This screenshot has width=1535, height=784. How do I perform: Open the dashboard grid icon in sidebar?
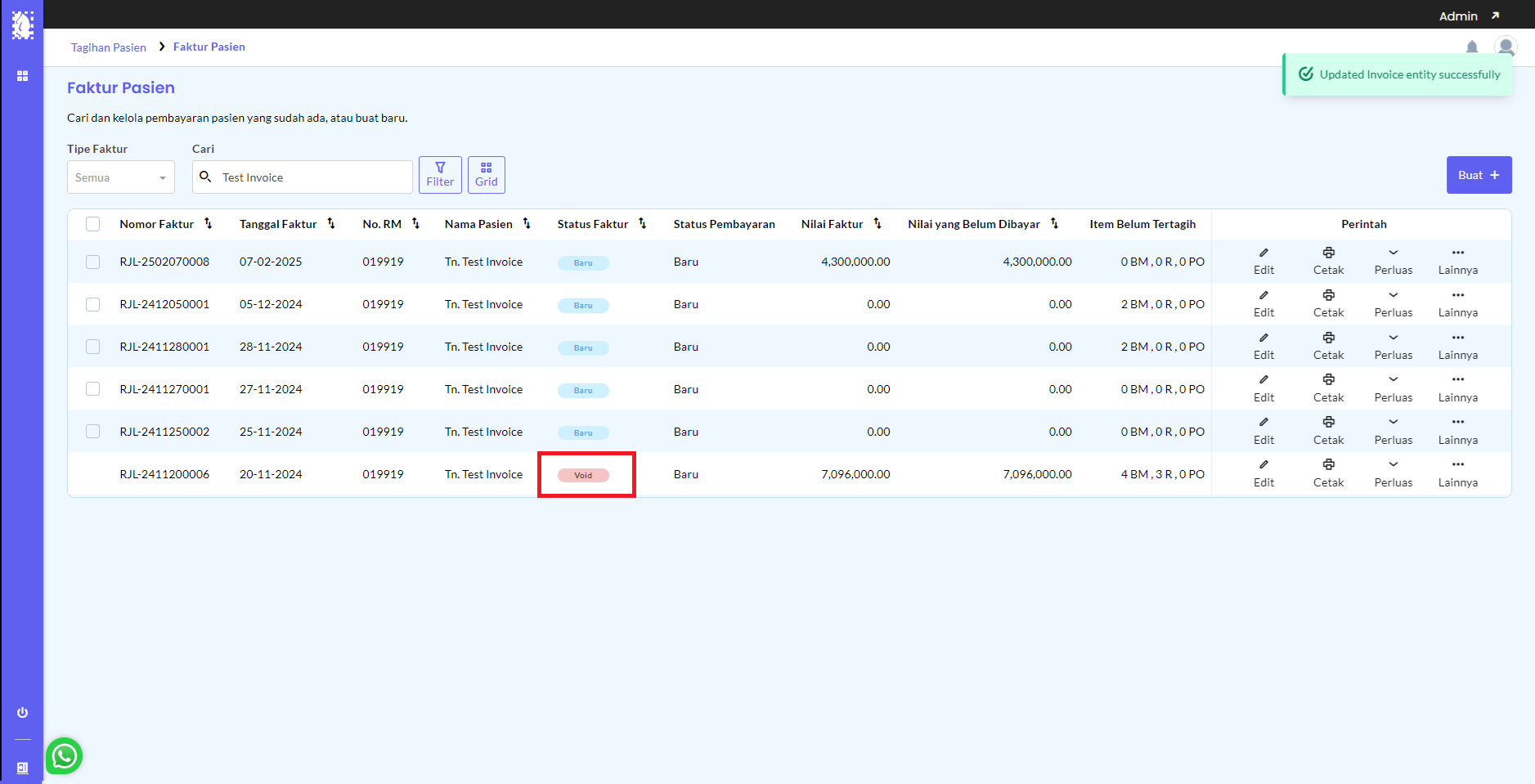point(22,76)
